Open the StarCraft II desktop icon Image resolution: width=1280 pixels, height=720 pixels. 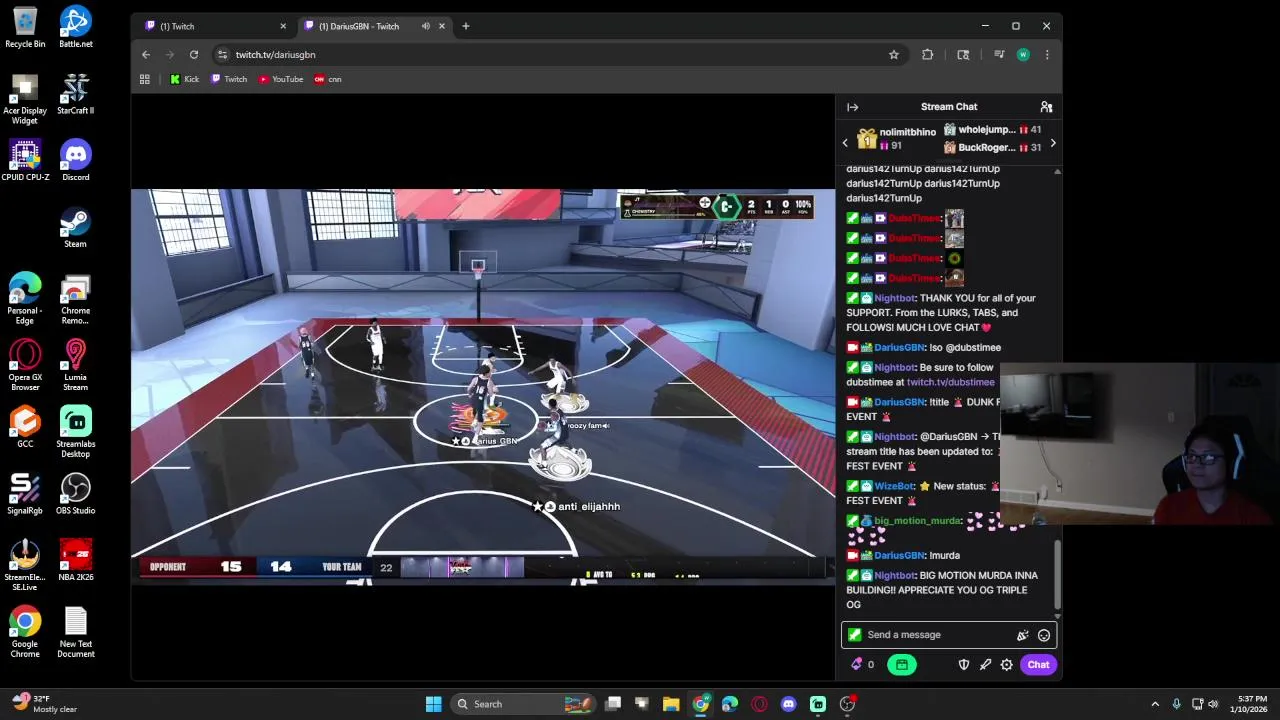tap(76, 94)
